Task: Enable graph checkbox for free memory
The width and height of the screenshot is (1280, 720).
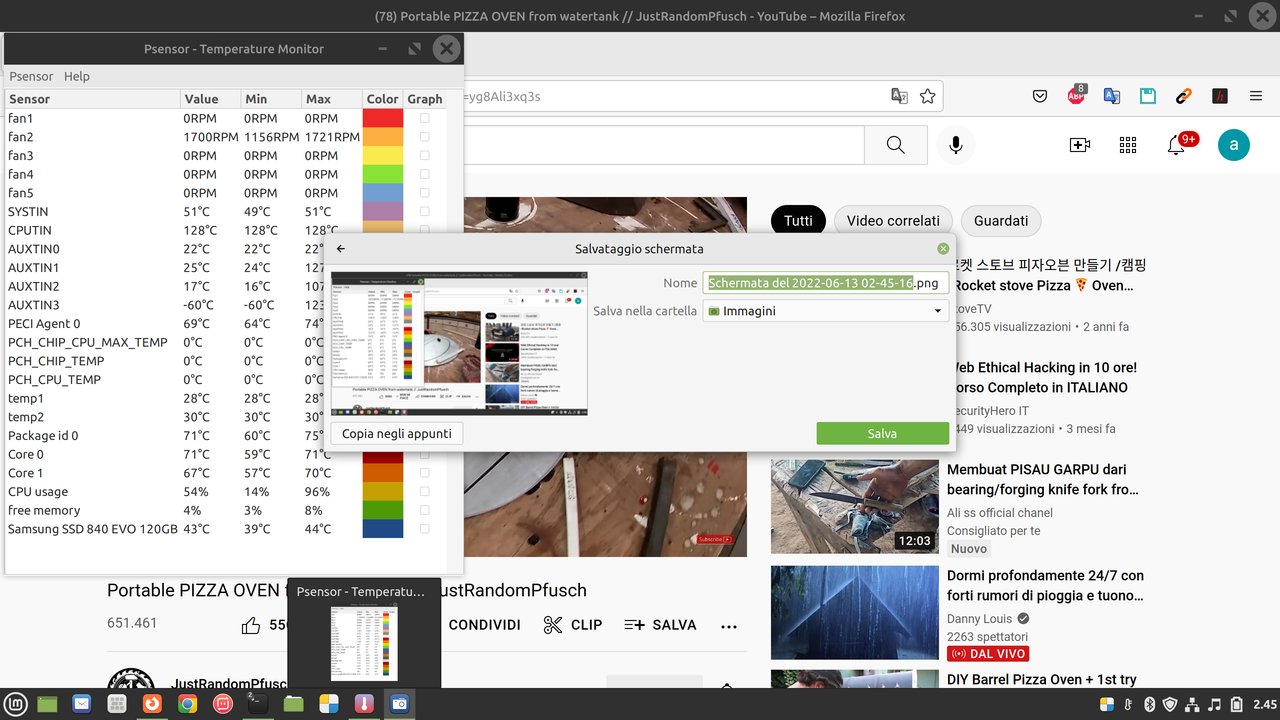Action: pos(424,510)
